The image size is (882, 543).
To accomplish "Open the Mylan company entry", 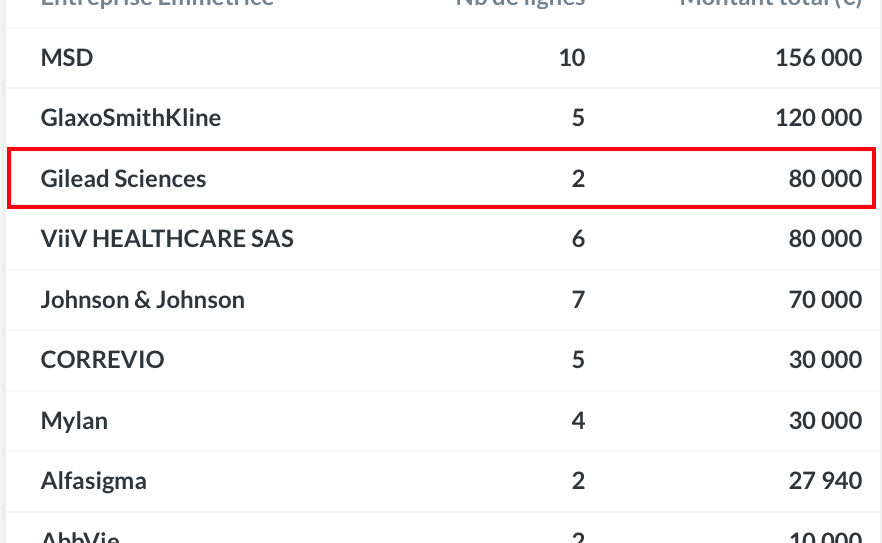I will (x=74, y=421).
